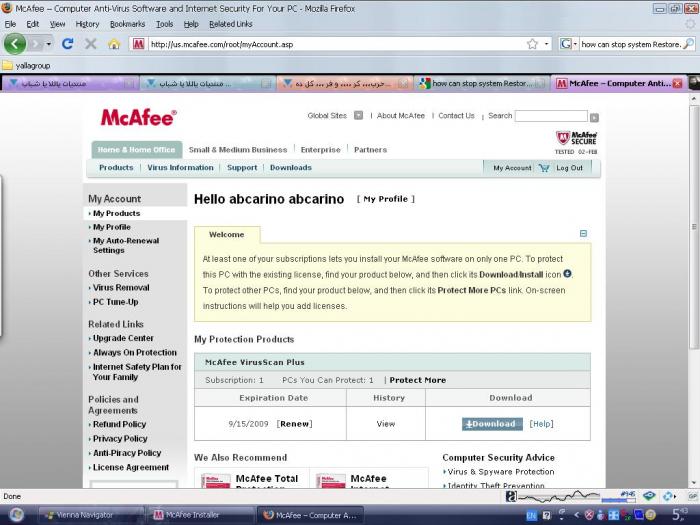Click the stop loading X icon

click(x=91, y=44)
